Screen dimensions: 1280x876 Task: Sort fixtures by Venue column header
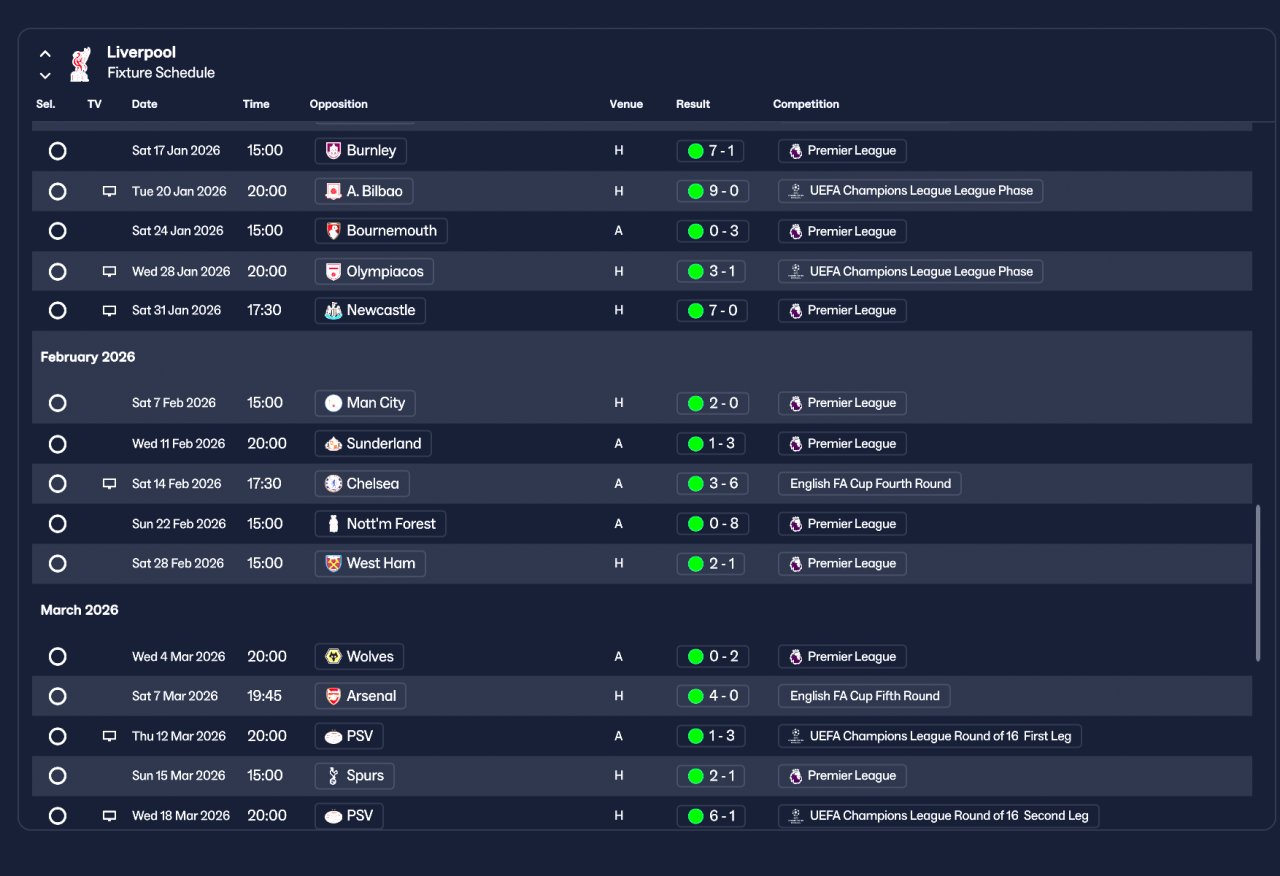click(626, 104)
